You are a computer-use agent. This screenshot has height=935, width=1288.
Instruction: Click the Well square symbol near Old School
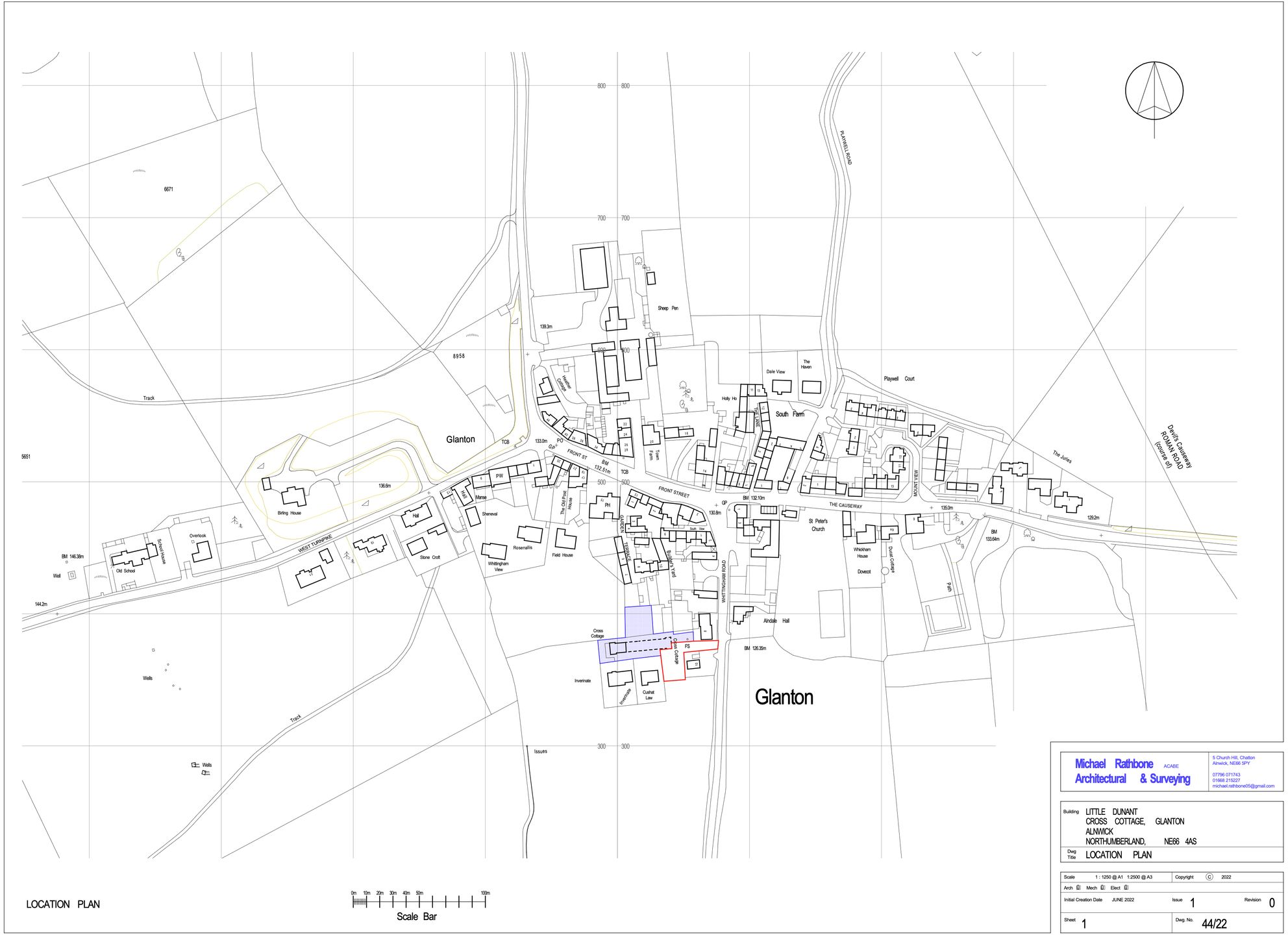(71, 575)
